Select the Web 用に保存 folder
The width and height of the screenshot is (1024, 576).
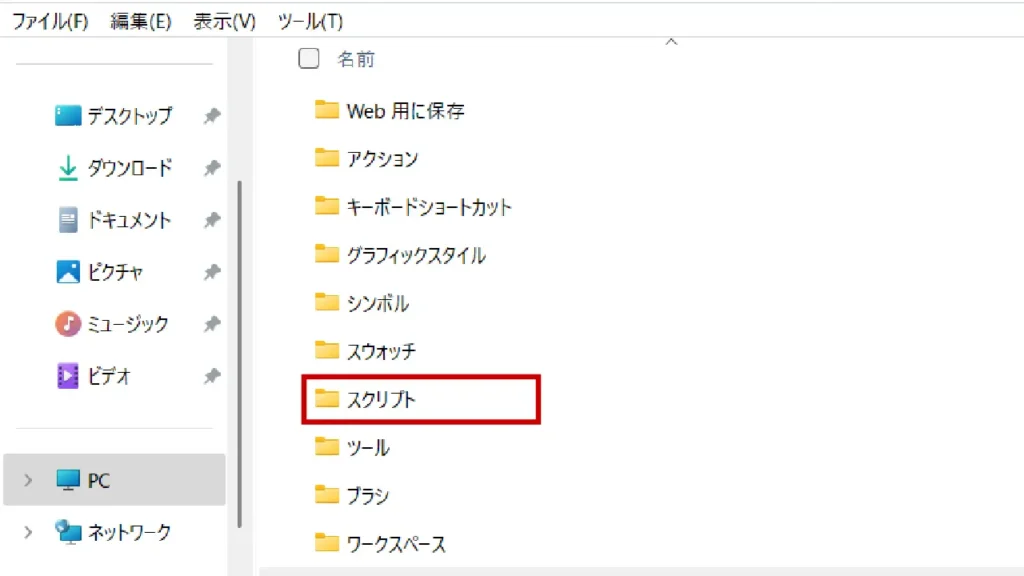pos(405,111)
